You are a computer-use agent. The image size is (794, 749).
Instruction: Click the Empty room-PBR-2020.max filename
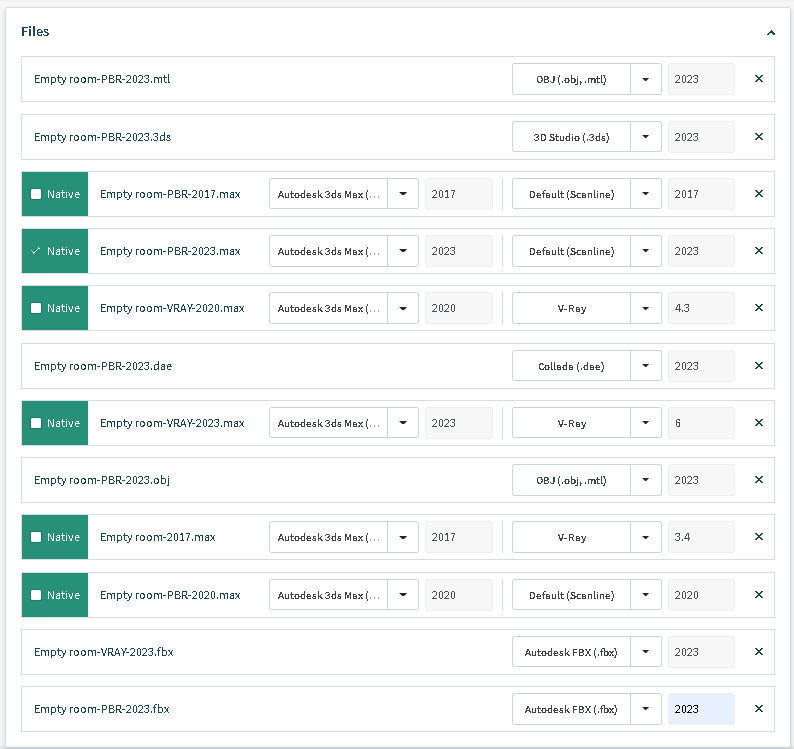[x=170, y=595]
